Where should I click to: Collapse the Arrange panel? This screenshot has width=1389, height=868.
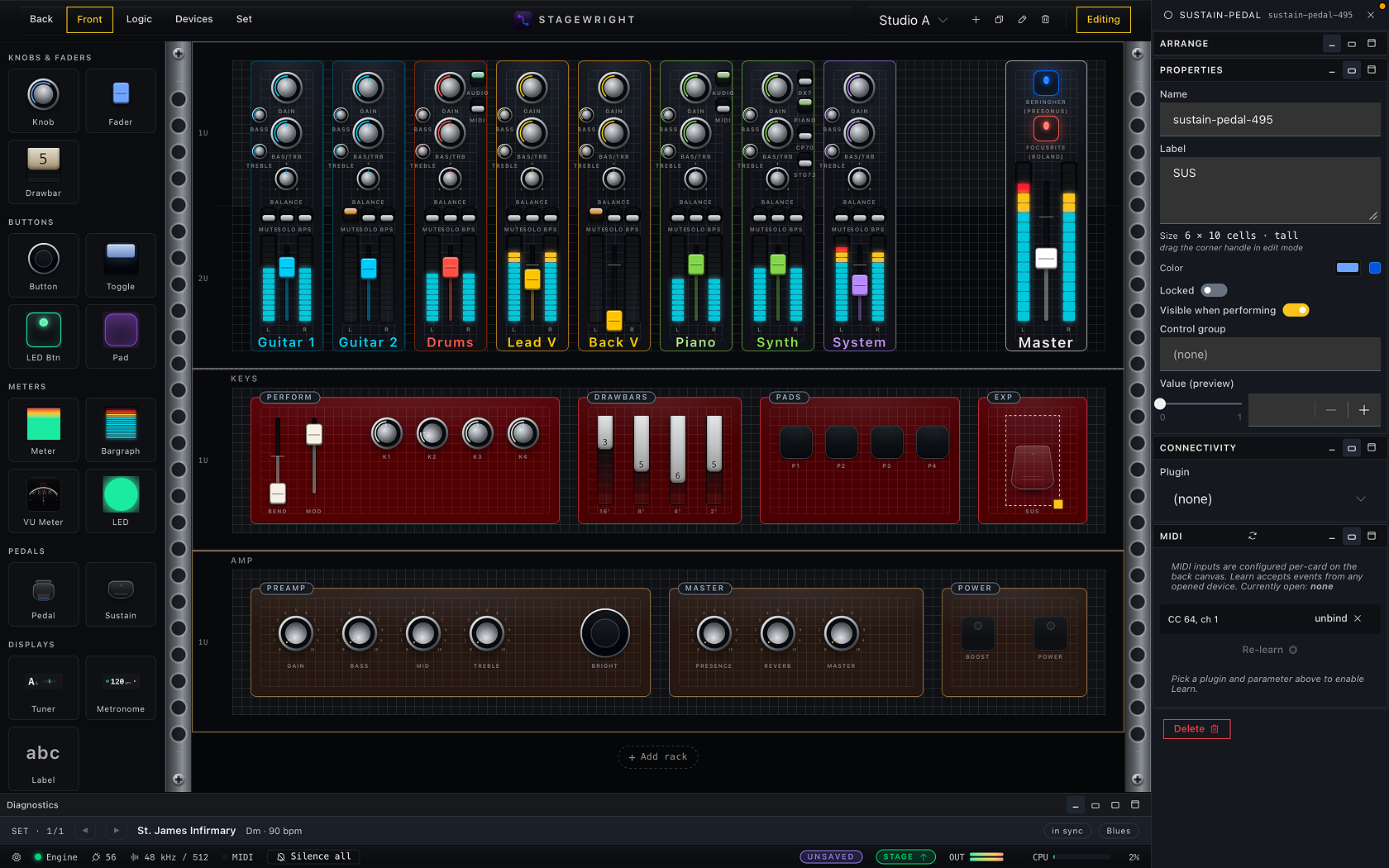[x=1331, y=44]
